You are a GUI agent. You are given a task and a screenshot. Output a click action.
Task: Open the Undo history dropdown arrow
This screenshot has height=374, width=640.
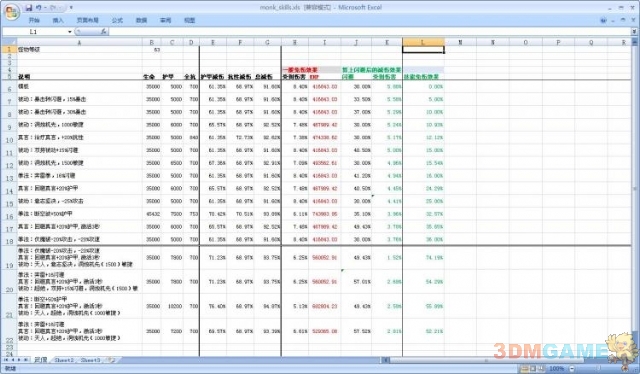(x=45, y=8)
